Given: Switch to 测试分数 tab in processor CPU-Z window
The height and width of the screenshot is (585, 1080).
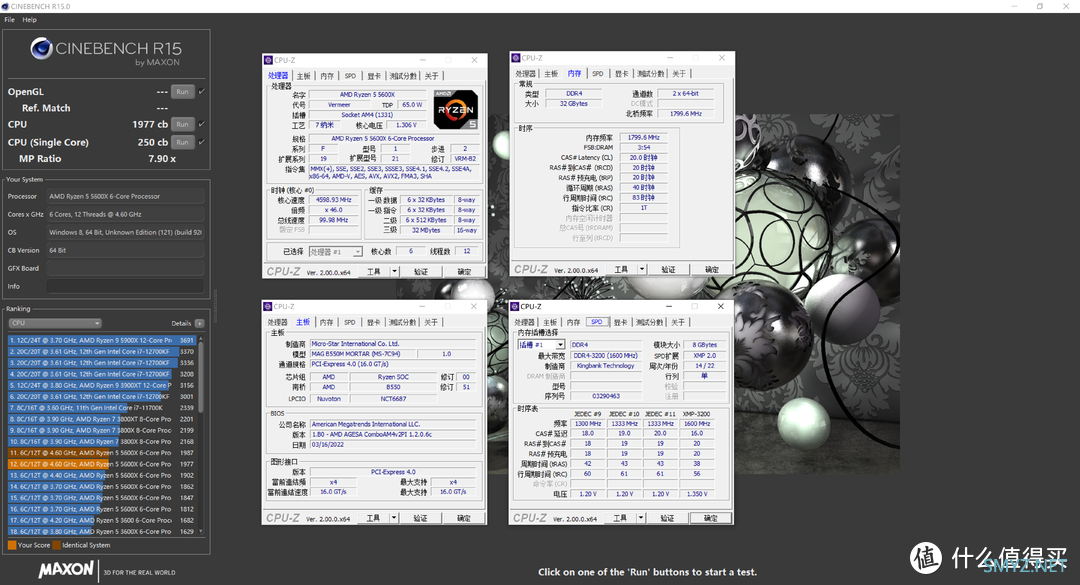Looking at the screenshot, I should [x=403, y=76].
